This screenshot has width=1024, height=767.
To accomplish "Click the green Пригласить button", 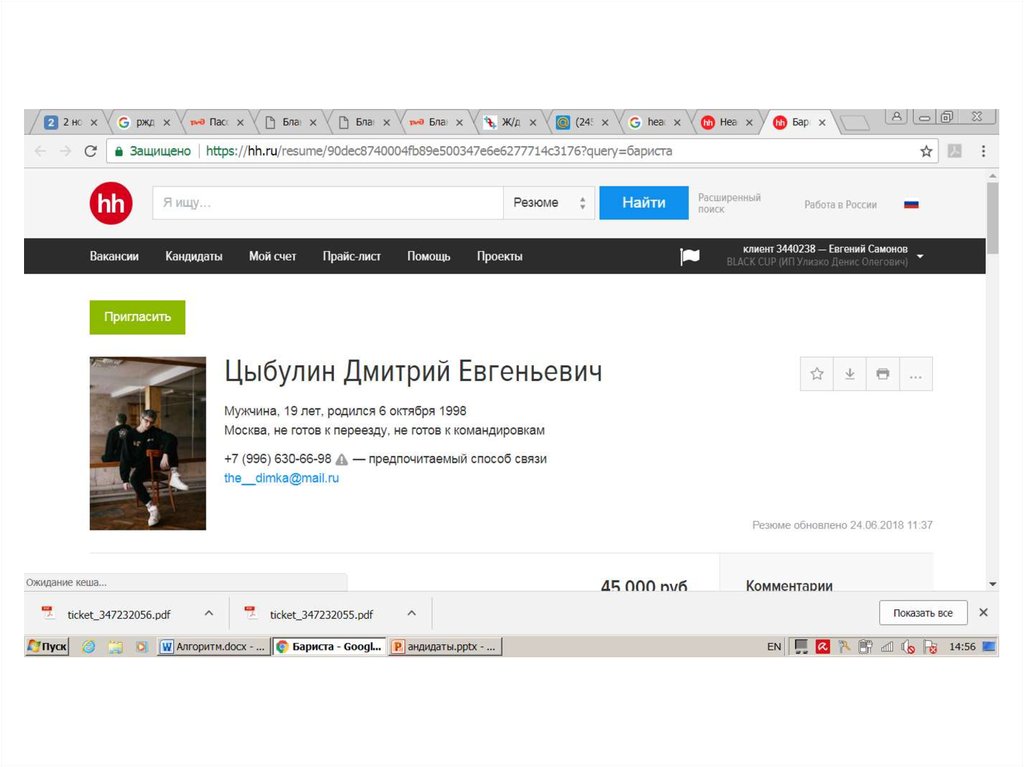I will point(137,317).
